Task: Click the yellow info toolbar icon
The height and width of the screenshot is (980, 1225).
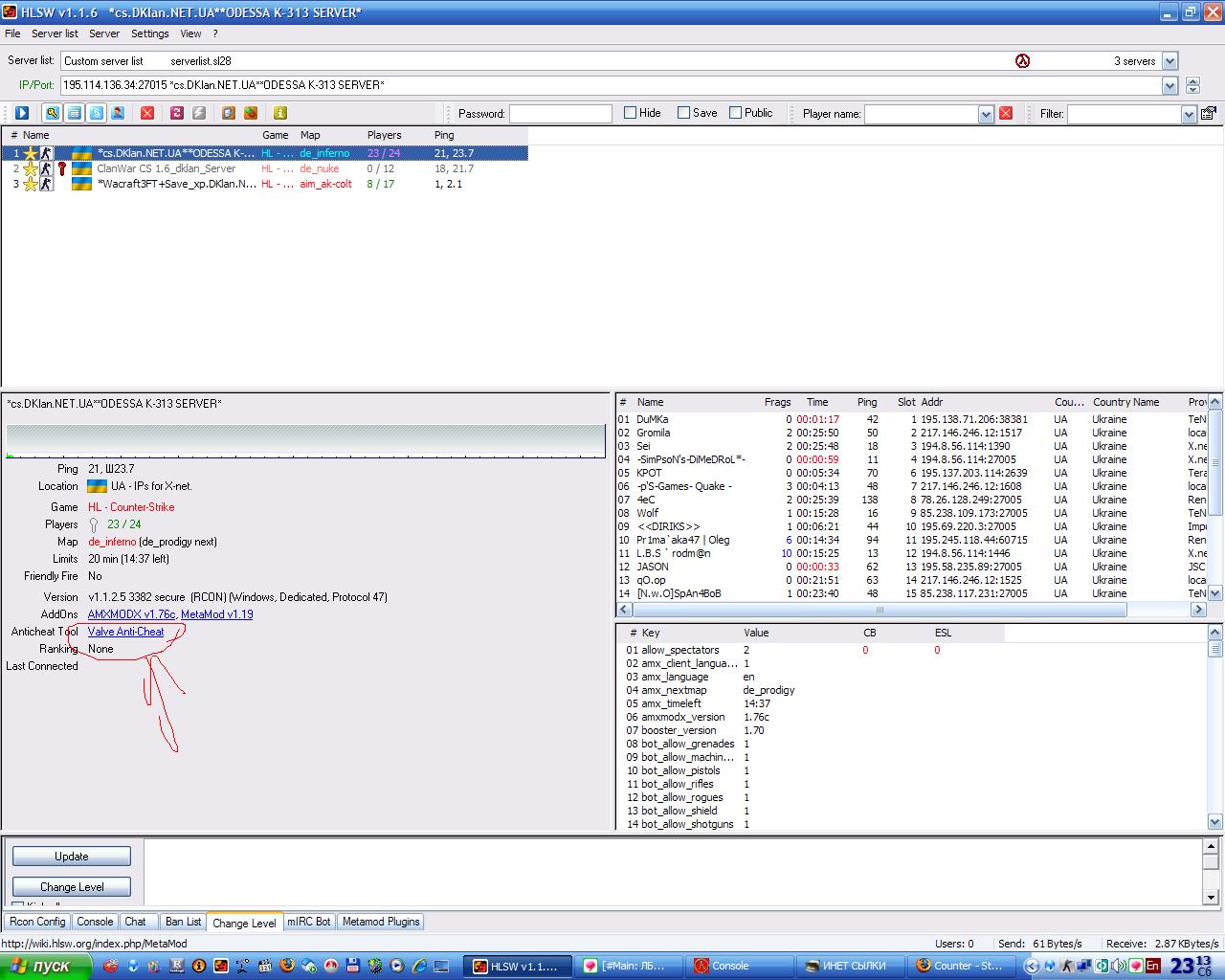Action: tap(280, 113)
